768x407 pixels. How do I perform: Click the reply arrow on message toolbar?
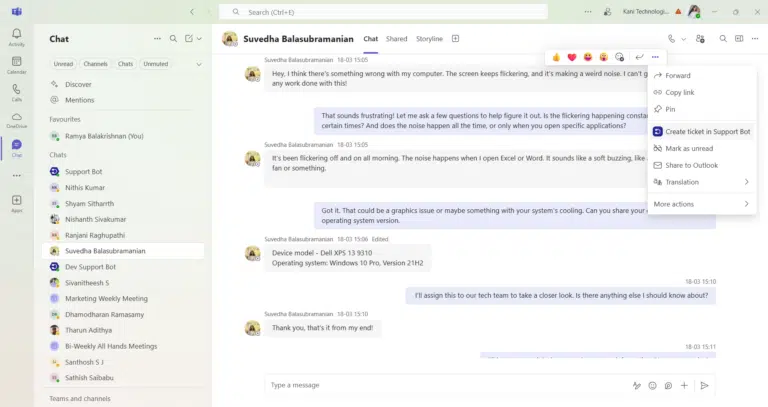pyautogui.click(x=639, y=57)
